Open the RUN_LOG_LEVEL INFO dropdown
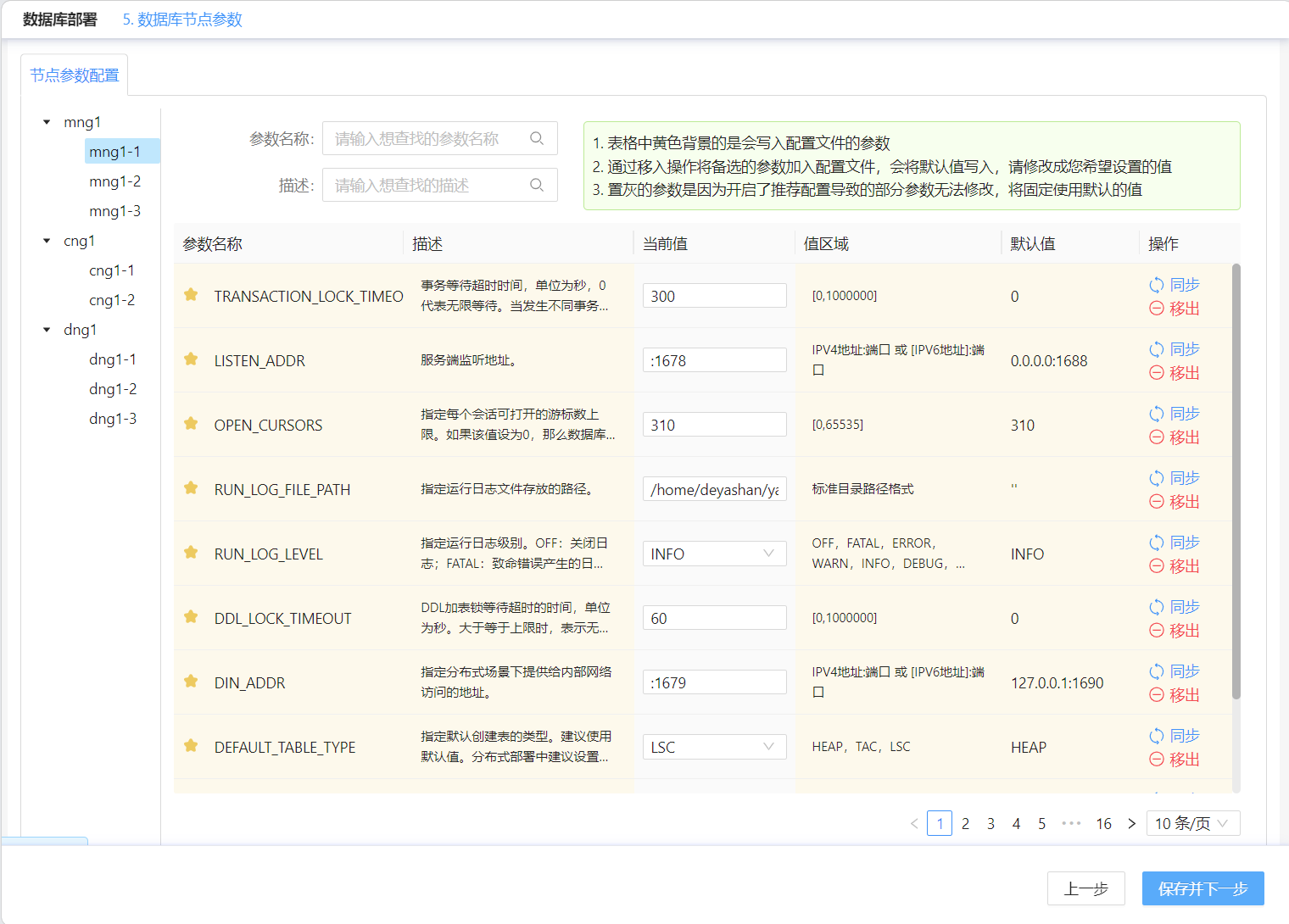This screenshot has width=1289, height=924. click(x=714, y=554)
